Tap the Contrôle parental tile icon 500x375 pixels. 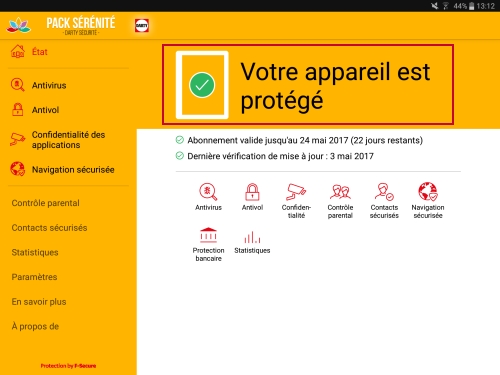click(340, 192)
